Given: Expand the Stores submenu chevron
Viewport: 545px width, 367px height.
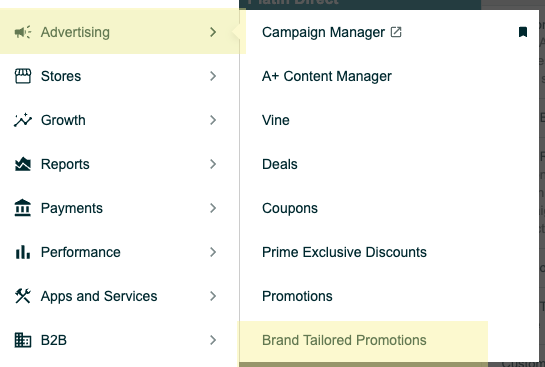Looking at the screenshot, I should click(213, 76).
